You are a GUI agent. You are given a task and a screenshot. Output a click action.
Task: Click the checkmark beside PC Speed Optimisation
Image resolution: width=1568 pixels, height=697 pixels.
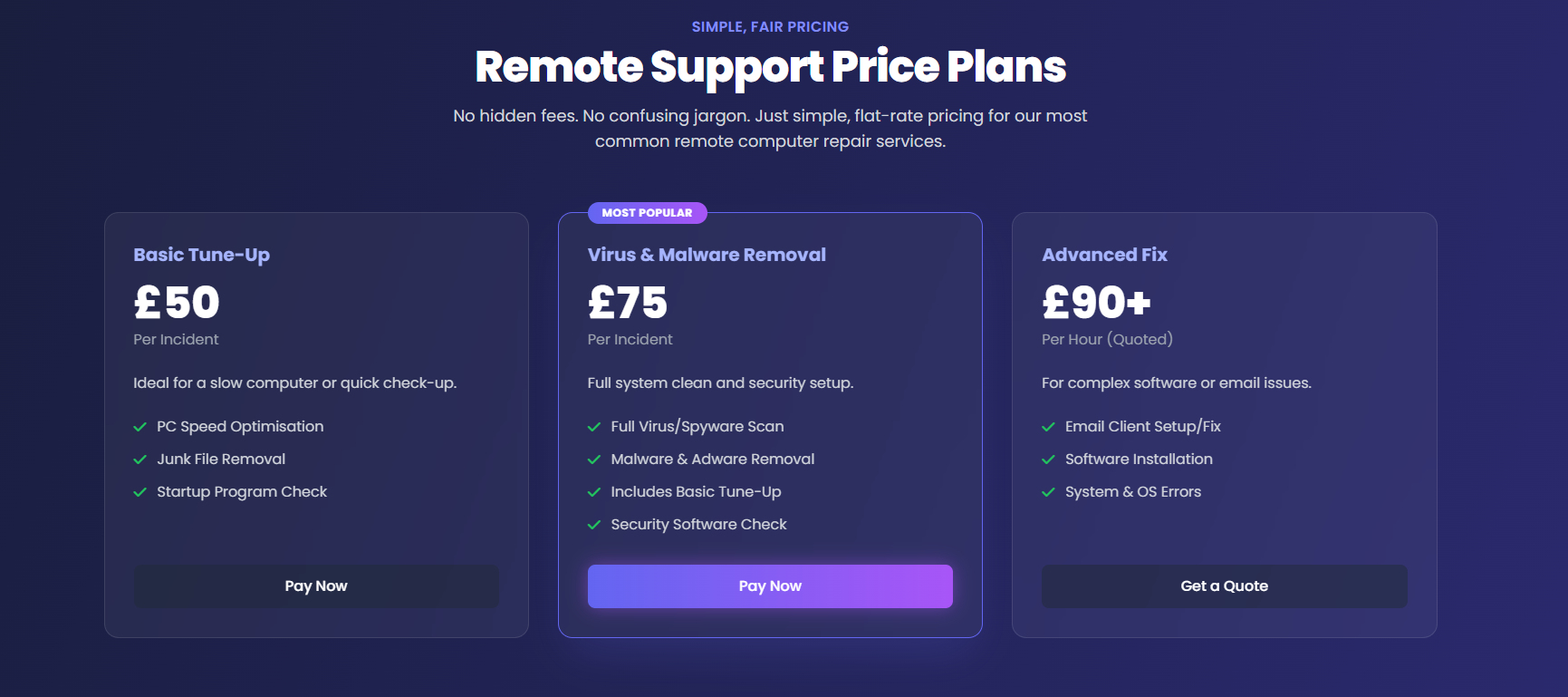point(140,426)
